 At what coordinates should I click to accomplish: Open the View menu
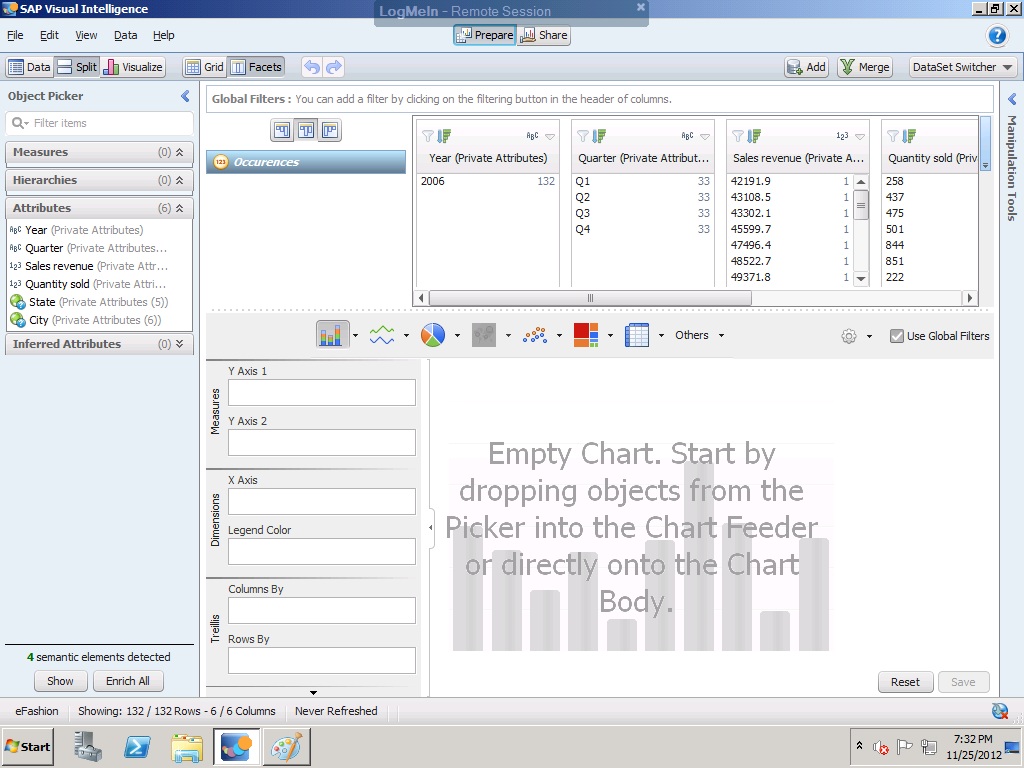(x=86, y=35)
